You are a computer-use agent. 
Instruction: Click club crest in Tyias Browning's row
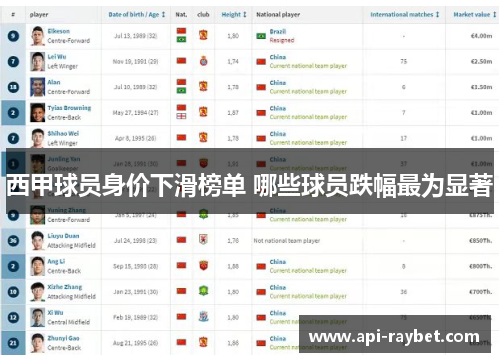[x=203, y=112]
